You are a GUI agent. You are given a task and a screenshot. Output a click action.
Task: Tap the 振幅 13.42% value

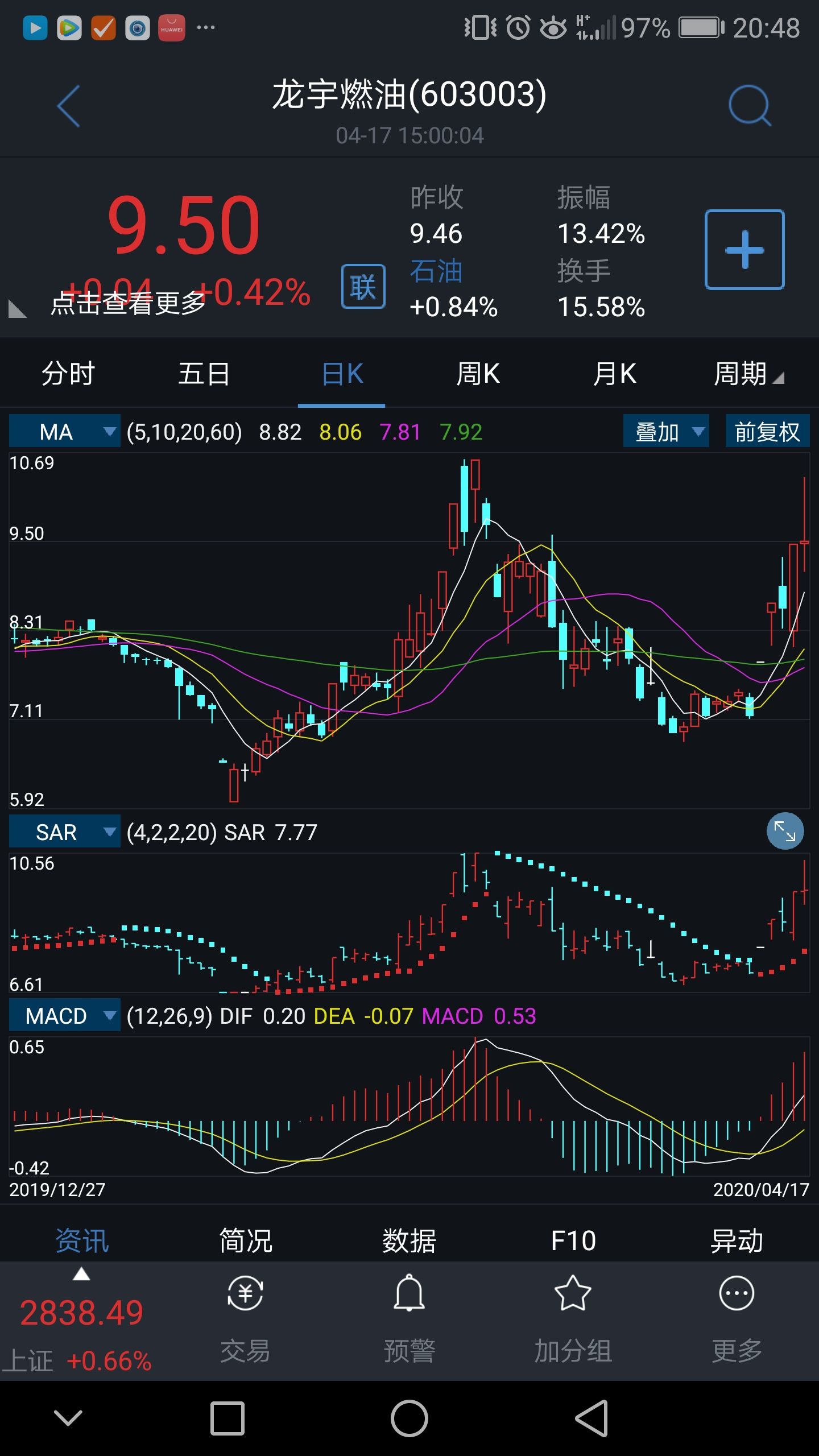[x=601, y=233]
